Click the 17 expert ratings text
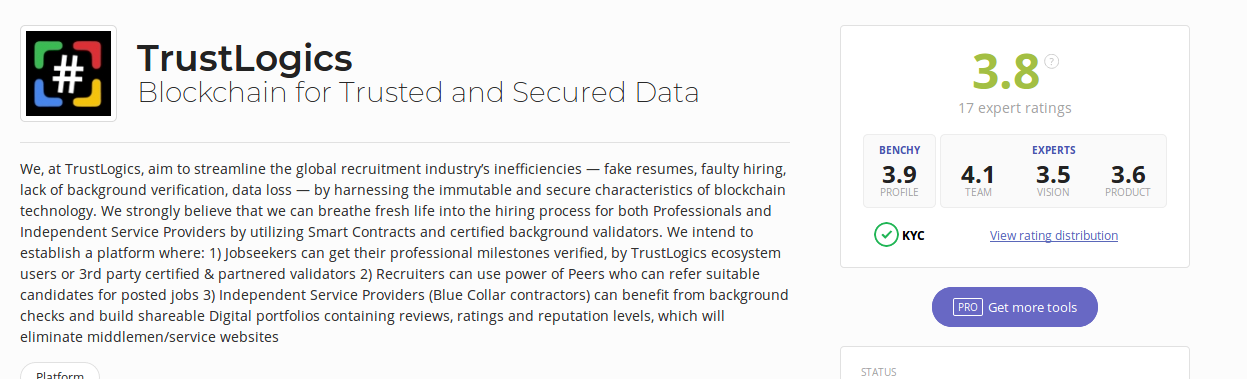 click(x=1014, y=108)
